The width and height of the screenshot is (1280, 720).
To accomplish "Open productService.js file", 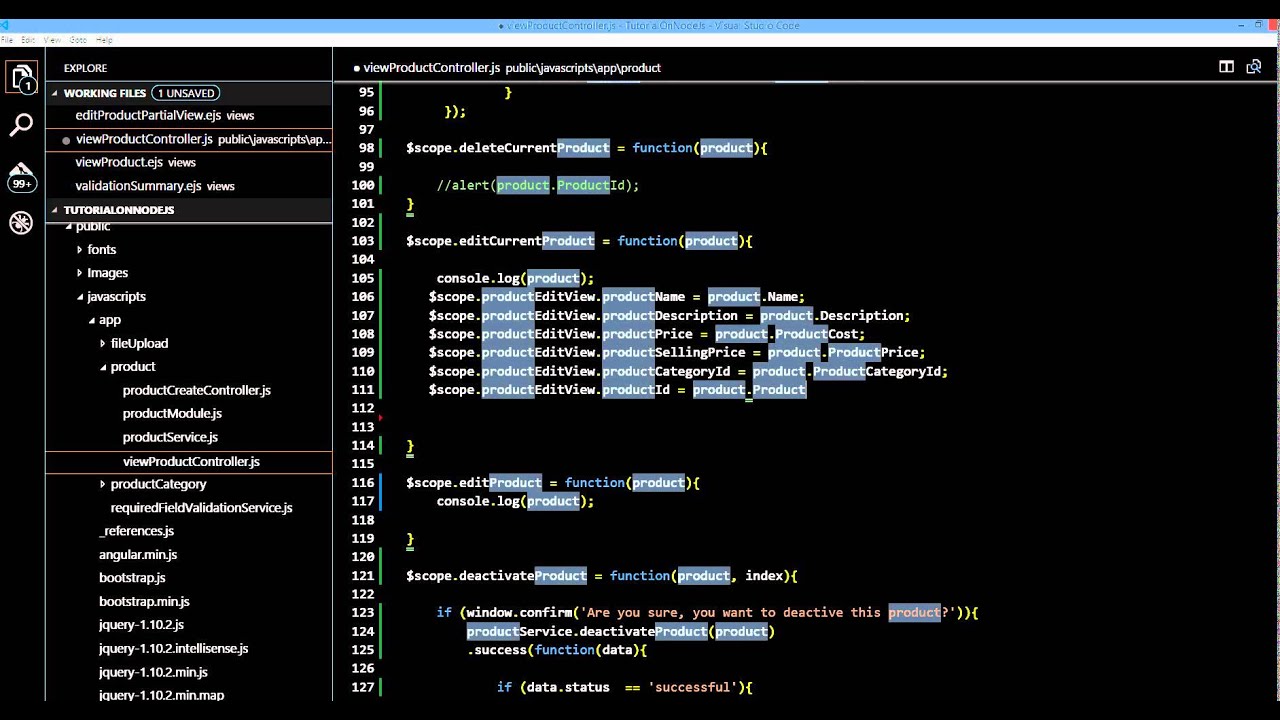I will [x=170, y=437].
